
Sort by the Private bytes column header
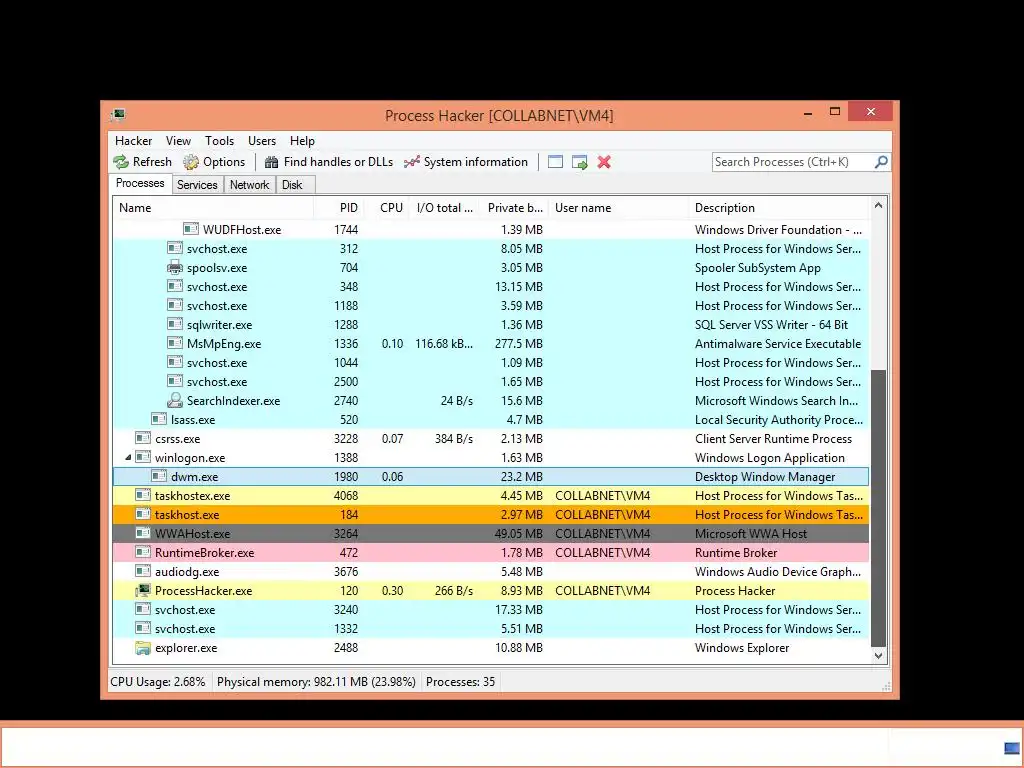pyautogui.click(x=514, y=208)
